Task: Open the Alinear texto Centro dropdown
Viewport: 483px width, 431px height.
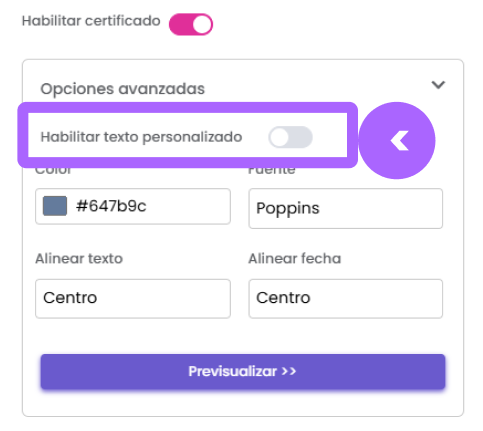Action: 133,298
